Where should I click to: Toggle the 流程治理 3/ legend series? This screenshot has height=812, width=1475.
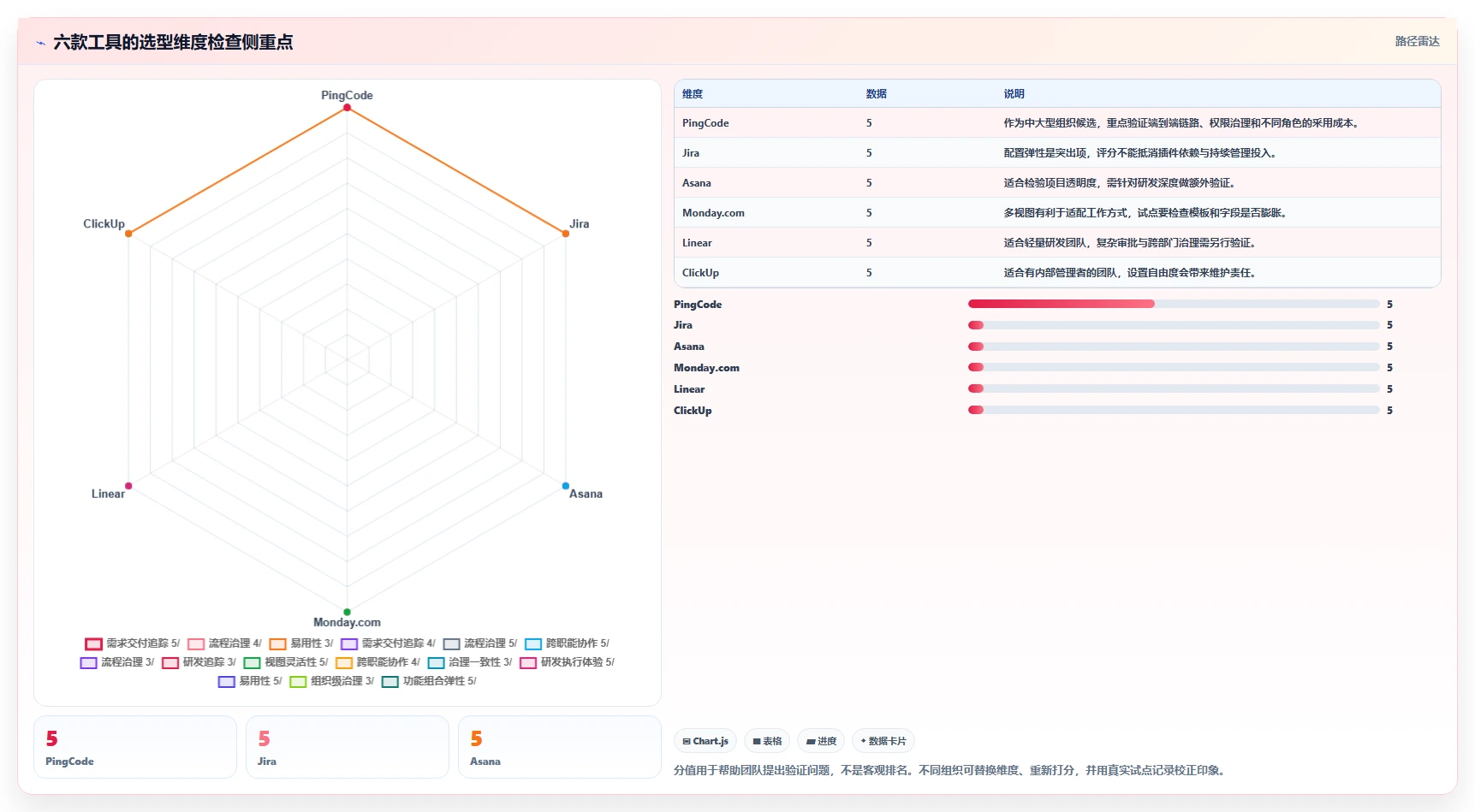pos(117,662)
